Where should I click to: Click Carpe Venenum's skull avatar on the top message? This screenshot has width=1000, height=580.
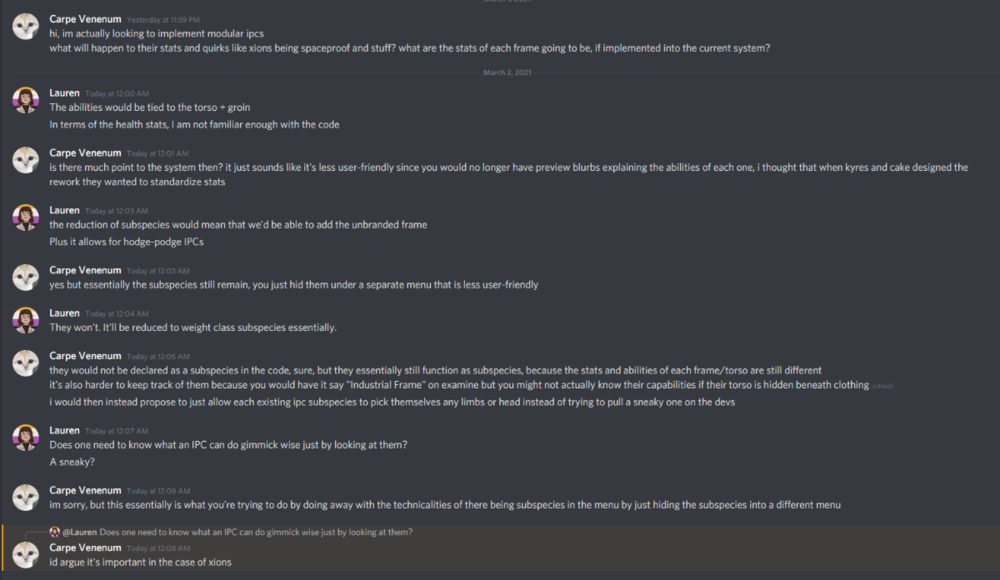[25, 25]
